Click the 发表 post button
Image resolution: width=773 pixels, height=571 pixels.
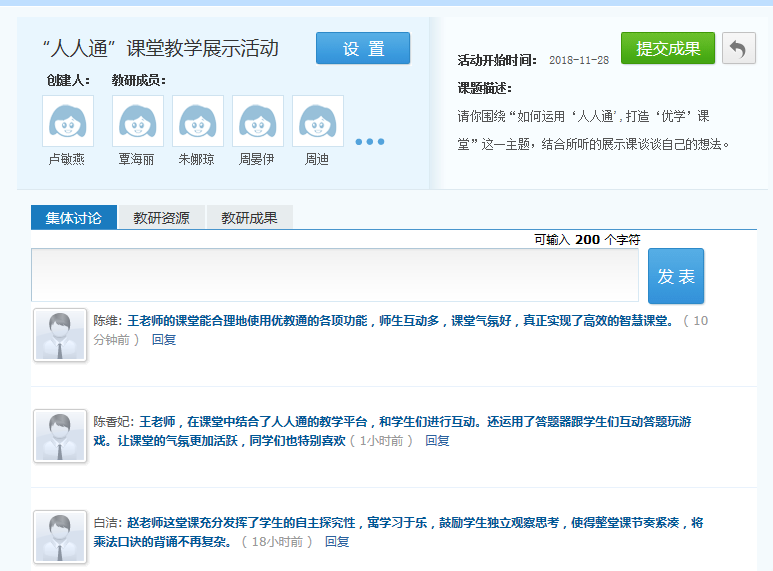point(676,276)
